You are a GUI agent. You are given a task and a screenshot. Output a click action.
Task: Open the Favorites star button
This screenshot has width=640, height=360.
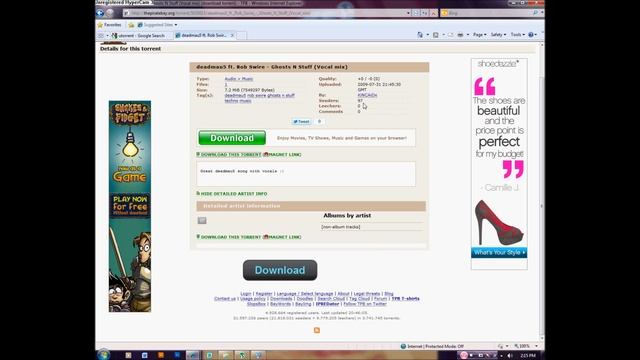coord(109,25)
